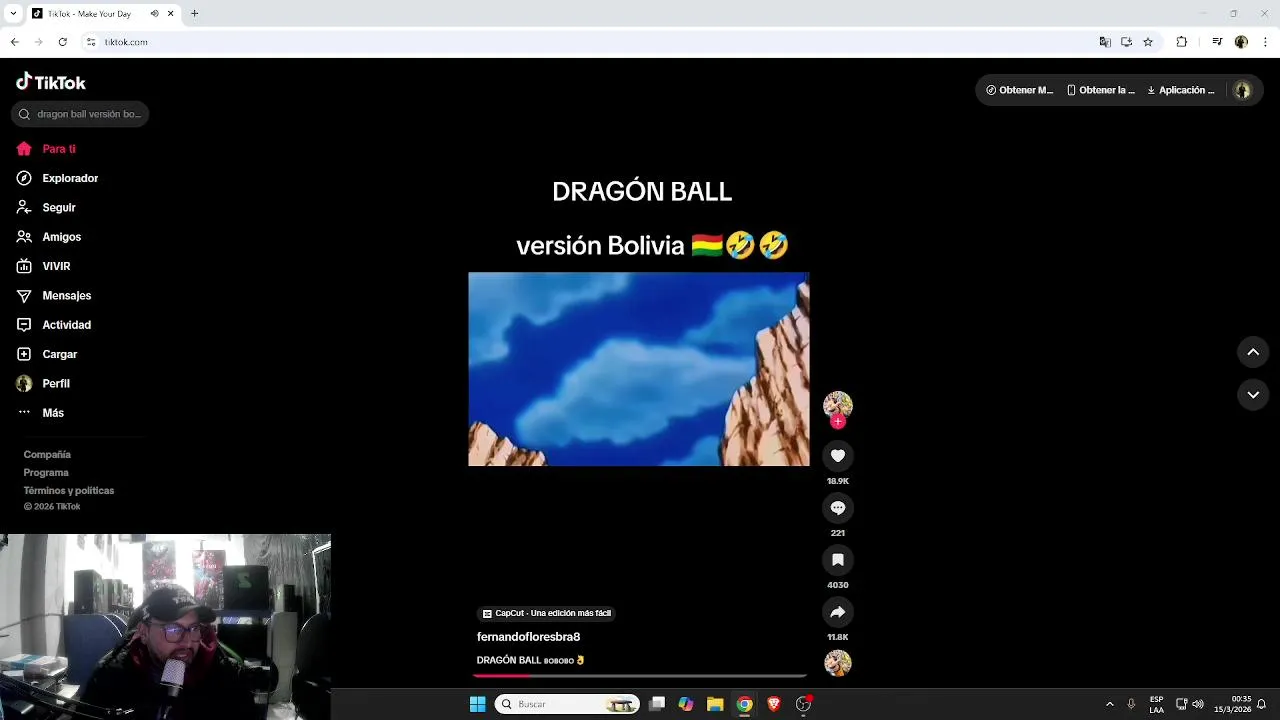Focus the TikTok search field
This screenshot has width=1280, height=720.
coord(80,114)
